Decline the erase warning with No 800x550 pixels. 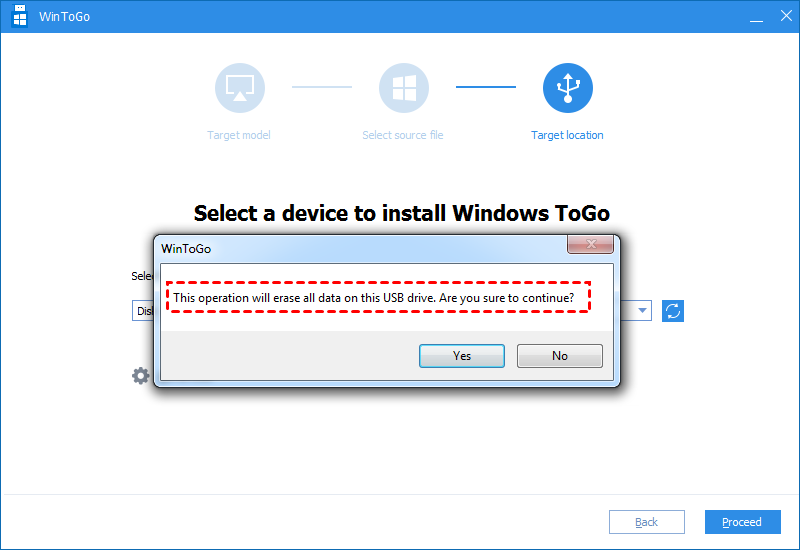coord(559,356)
